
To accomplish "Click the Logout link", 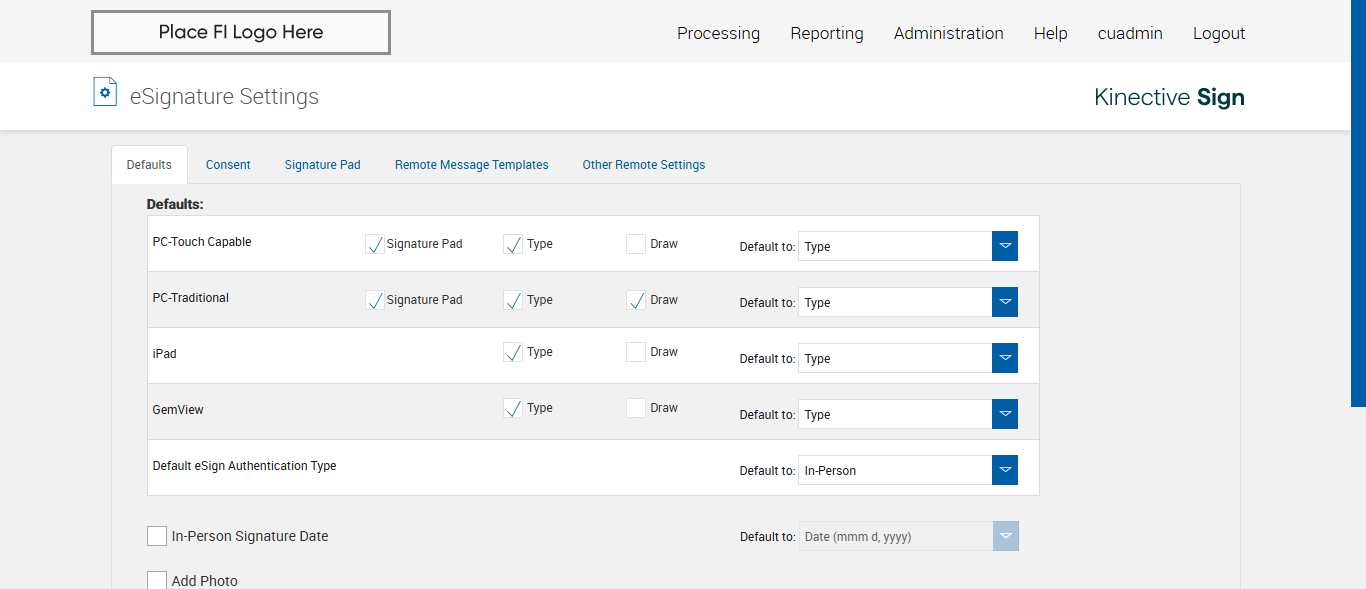I will tap(1219, 33).
